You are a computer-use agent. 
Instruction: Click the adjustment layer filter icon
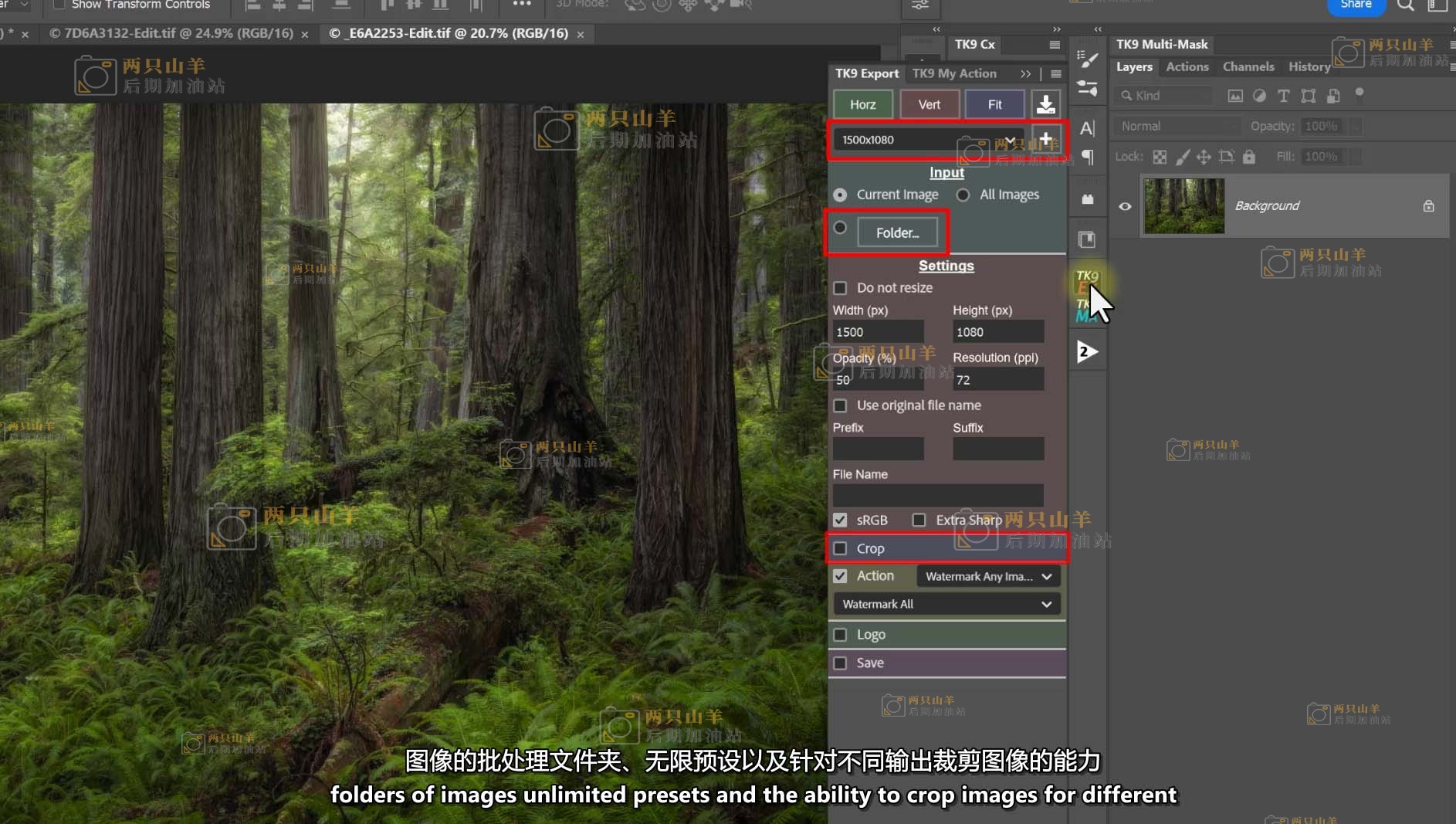point(1260,96)
